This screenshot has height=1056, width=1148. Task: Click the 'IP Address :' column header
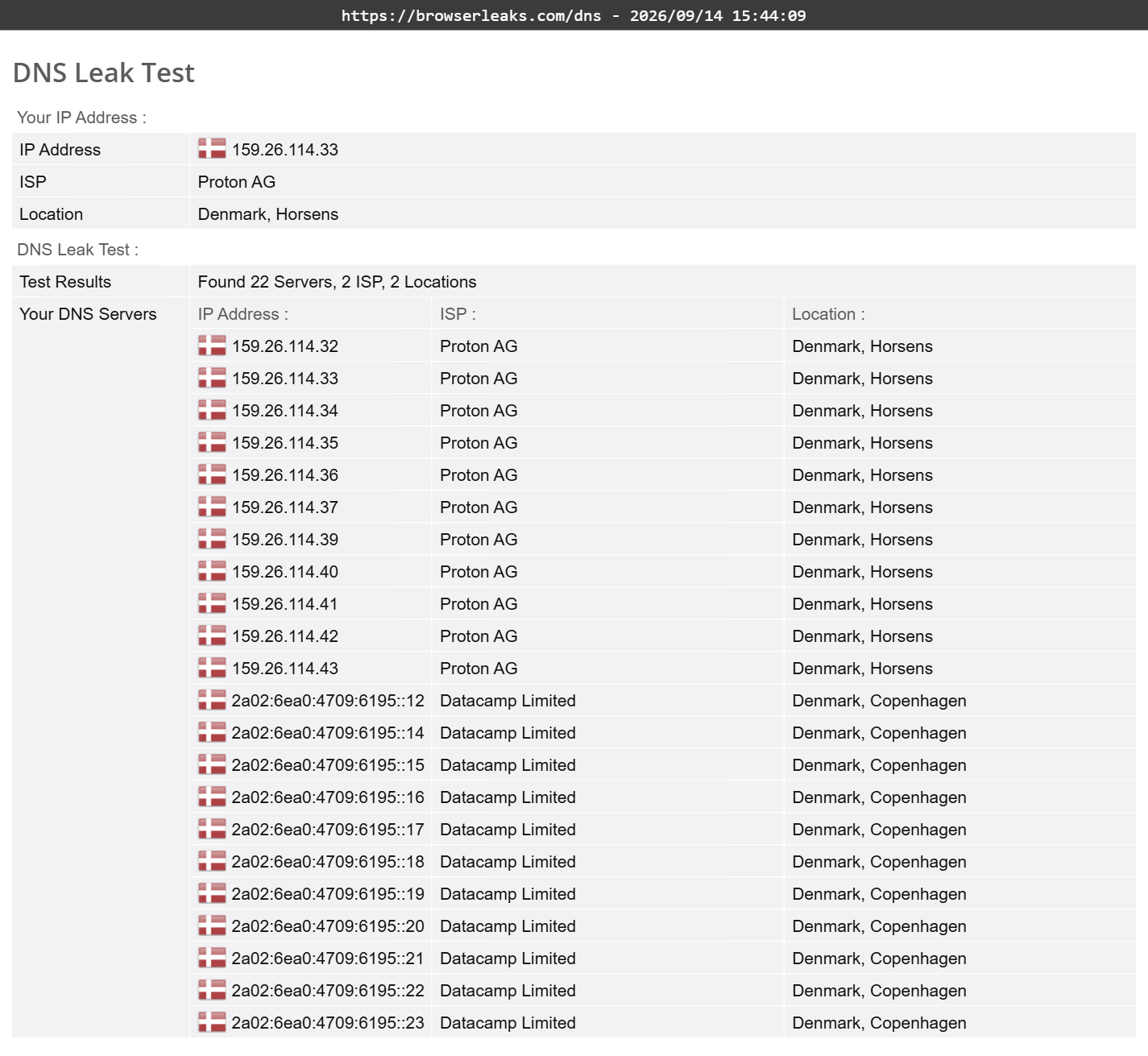pyautogui.click(x=242, y=314)
